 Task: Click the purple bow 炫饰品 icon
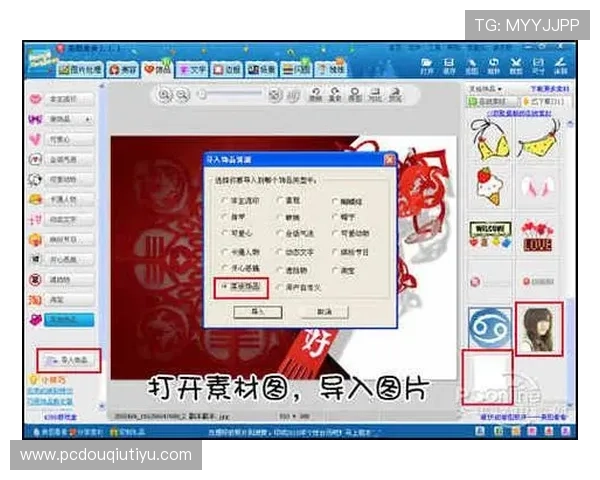click(x=35, y=119)
